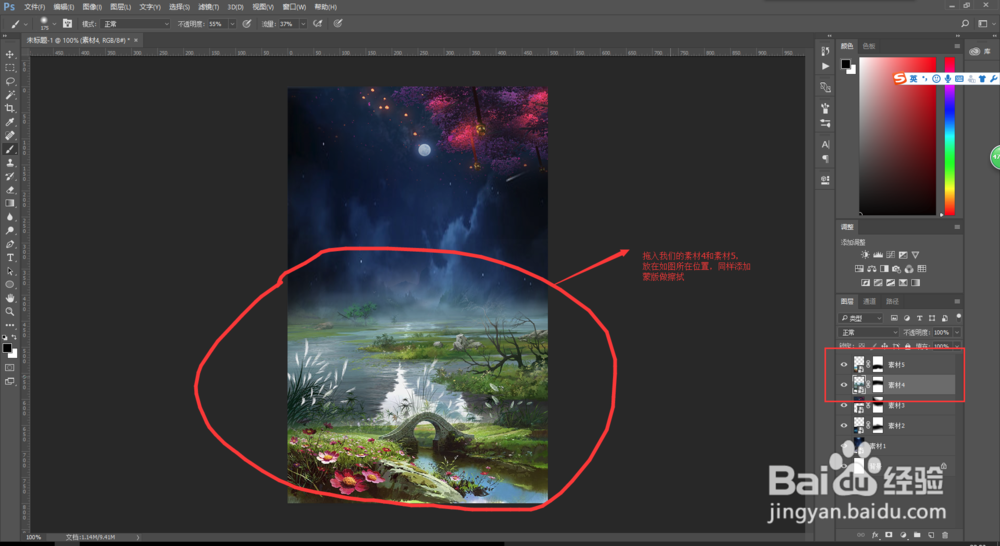Click the search icon in the options bar
The image size is (1000, 546).
click(x=965, y=24)
